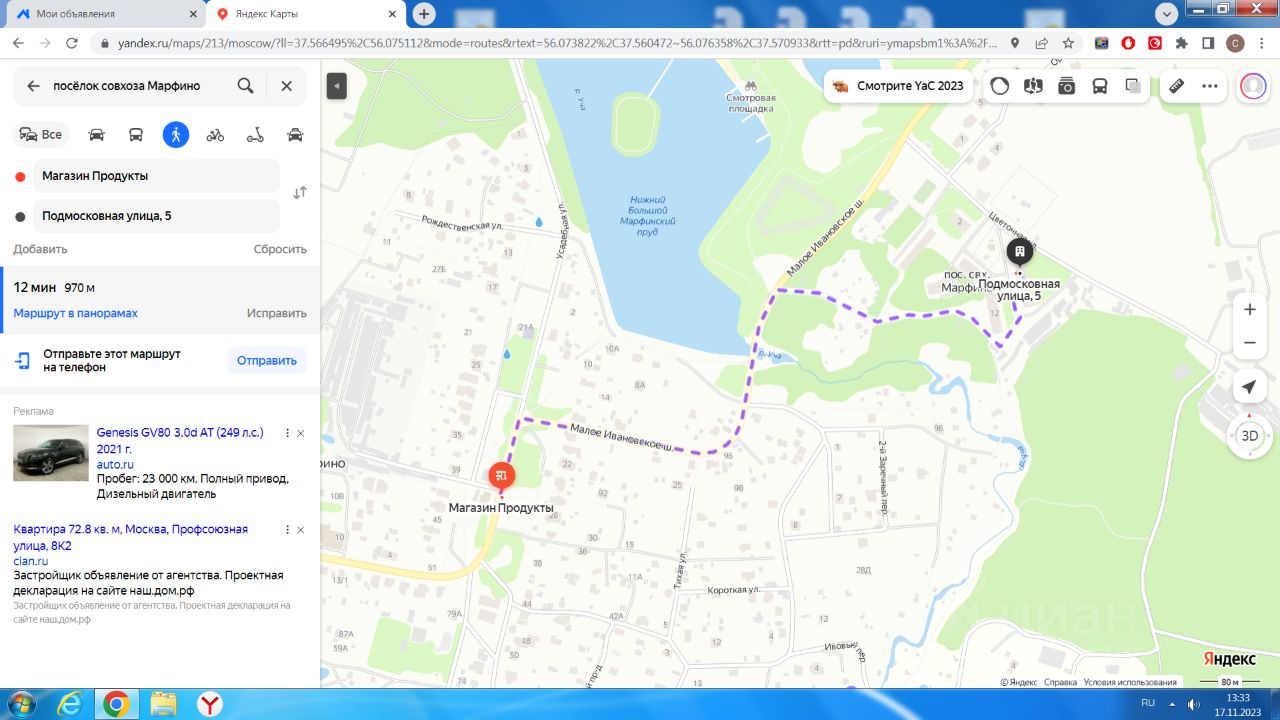Open Yandex browser from taskbar
This screenshot has width=1280, height=720.
pos(210,704)
